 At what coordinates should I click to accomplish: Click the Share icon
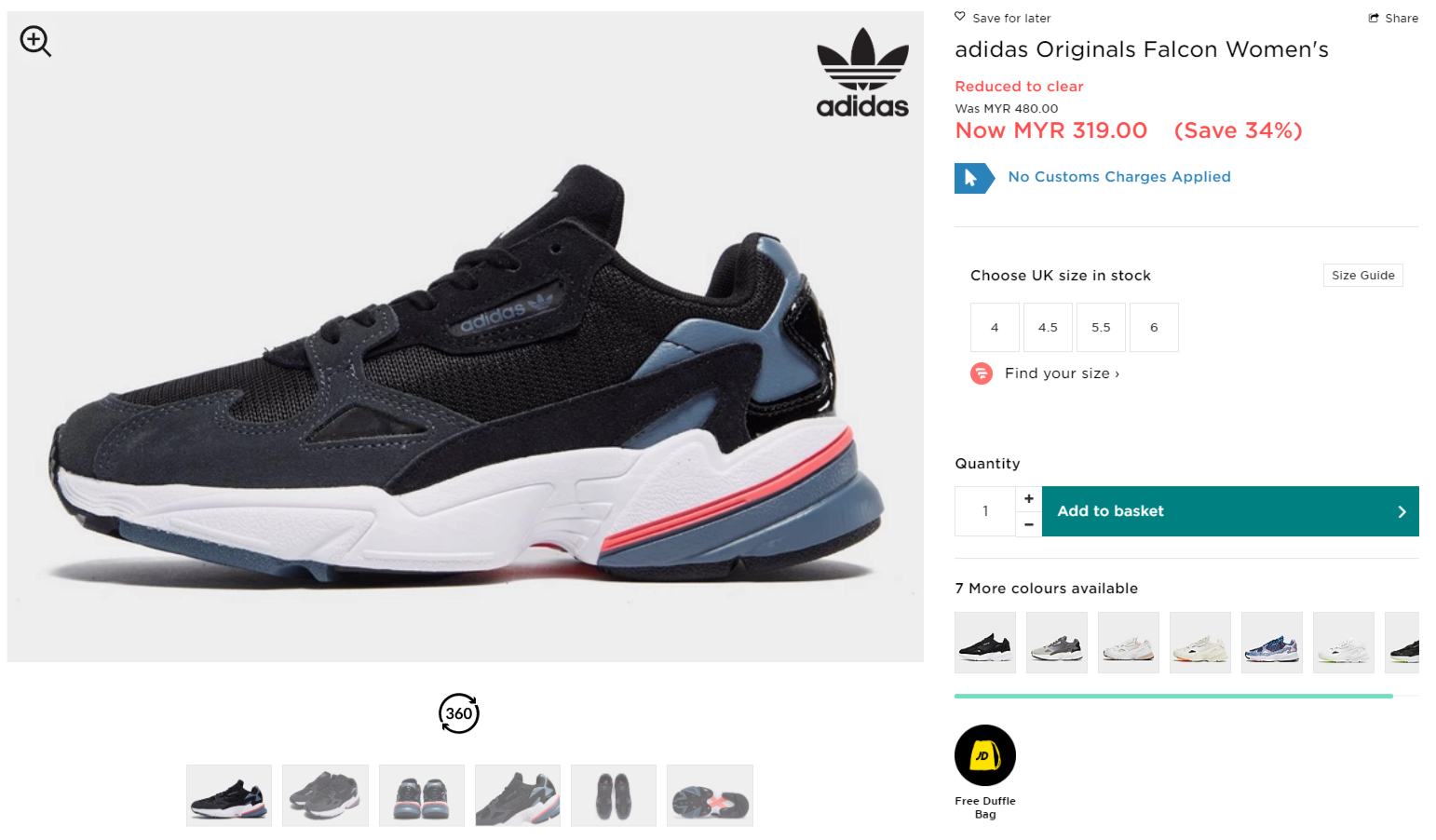pos(1374,18)
